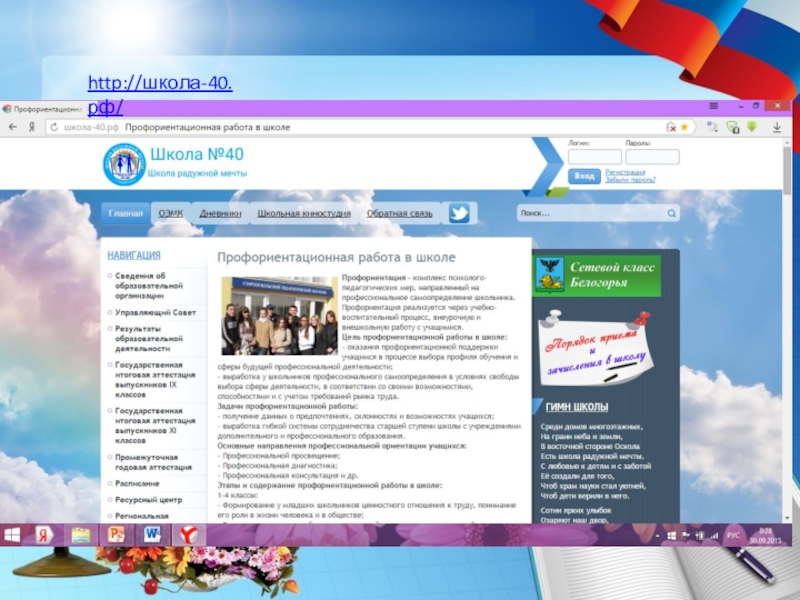
Task: Click the group photo thumbnail
Action: (280, 316)
